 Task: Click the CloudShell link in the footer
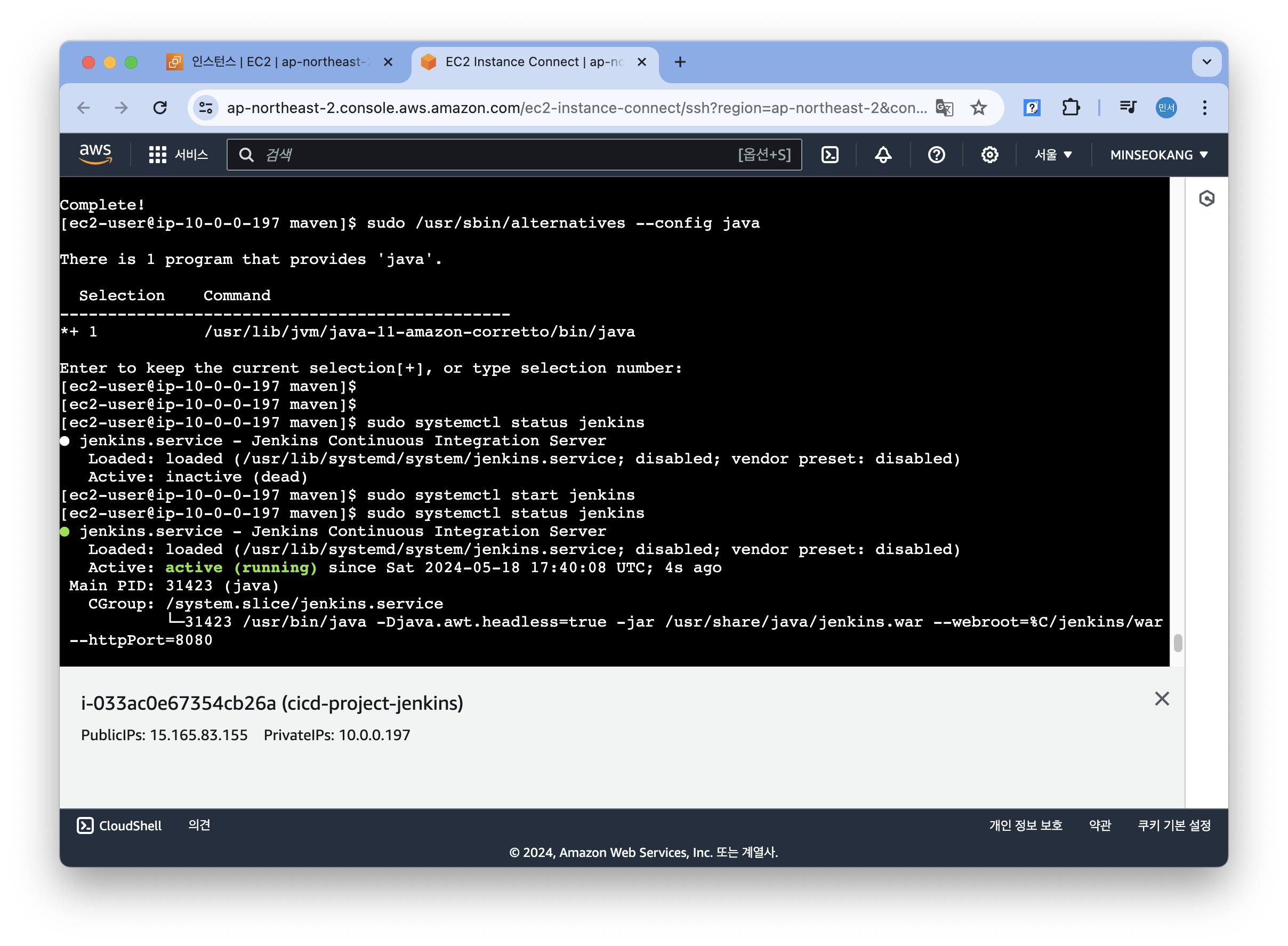tap(119, 825)
